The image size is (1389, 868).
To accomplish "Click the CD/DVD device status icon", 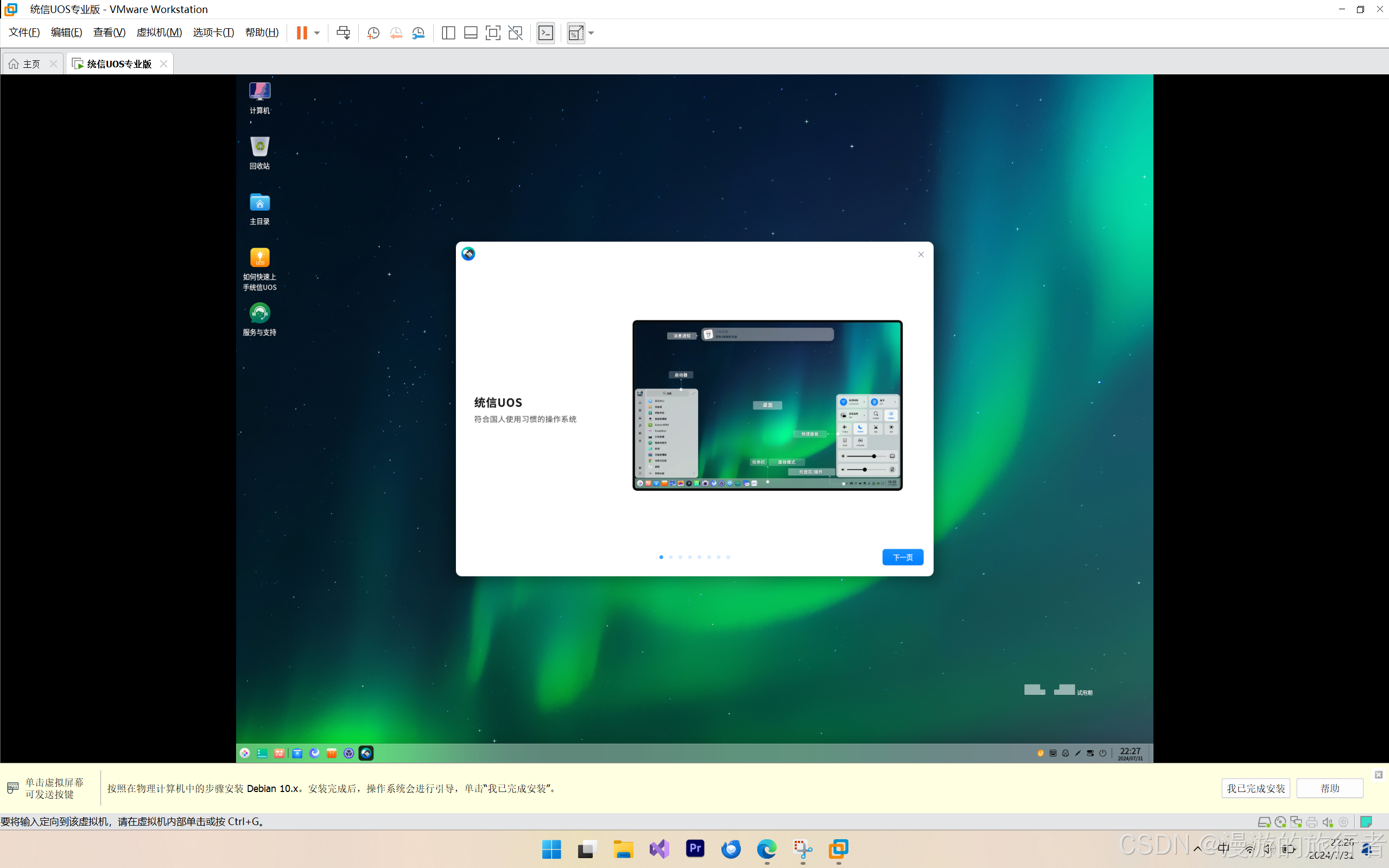I will coord(1280,822).
